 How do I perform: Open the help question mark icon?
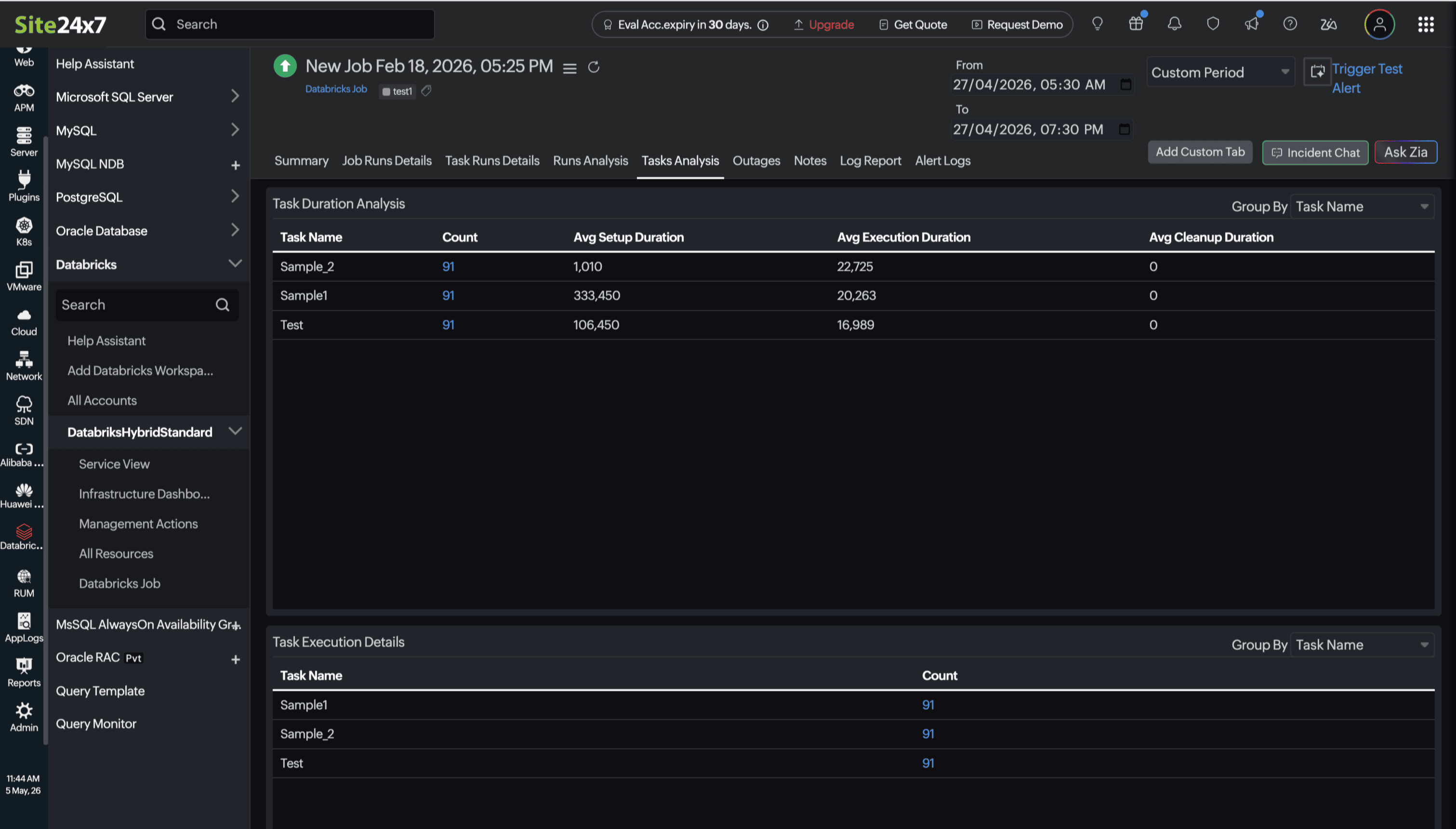(1290, 24)
